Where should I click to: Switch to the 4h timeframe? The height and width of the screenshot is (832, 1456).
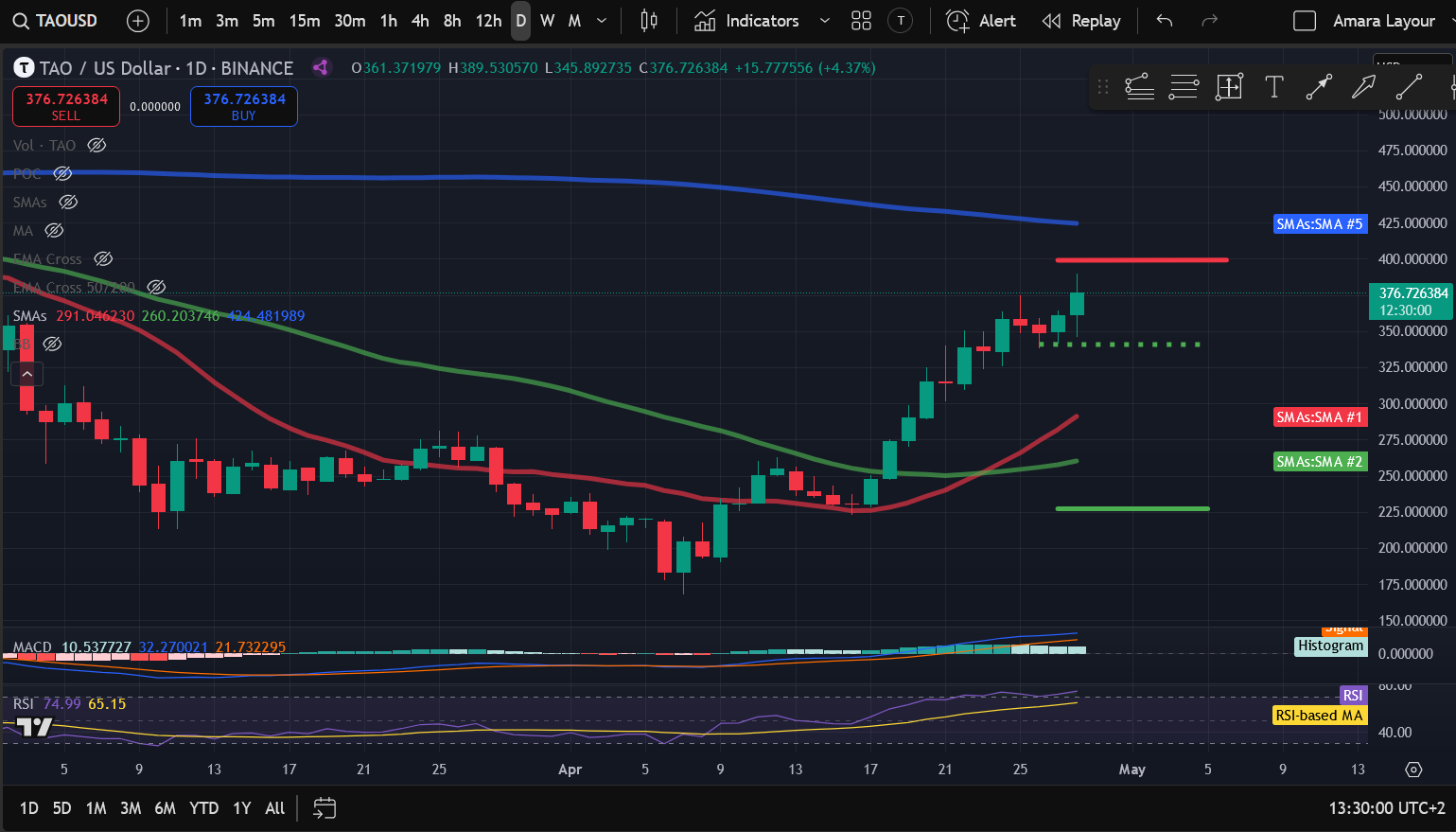(x=420, y=21)
